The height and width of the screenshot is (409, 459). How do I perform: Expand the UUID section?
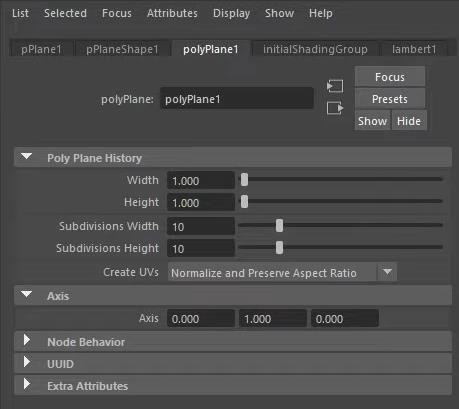(x=27, y=362)
